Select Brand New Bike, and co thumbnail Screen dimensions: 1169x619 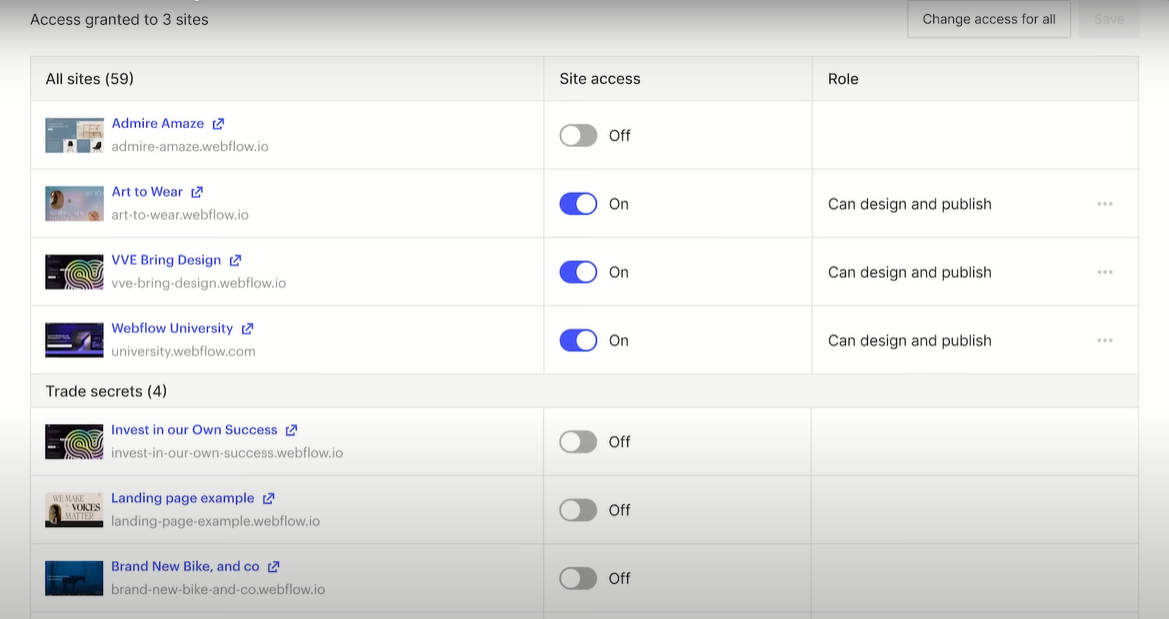pyautogui.click(x=74, y=578)
